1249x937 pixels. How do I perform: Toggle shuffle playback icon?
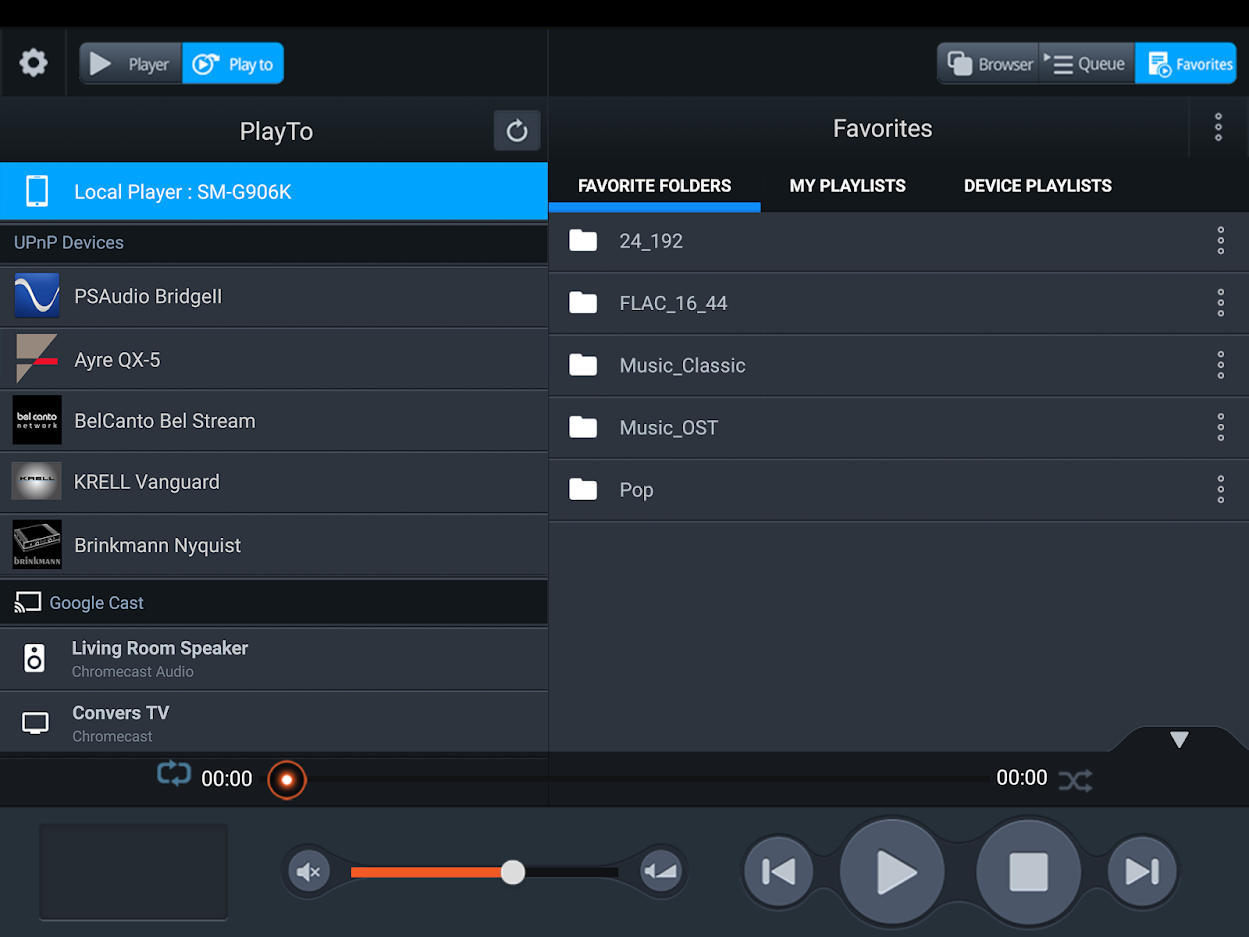click(x=1076, y=780)
